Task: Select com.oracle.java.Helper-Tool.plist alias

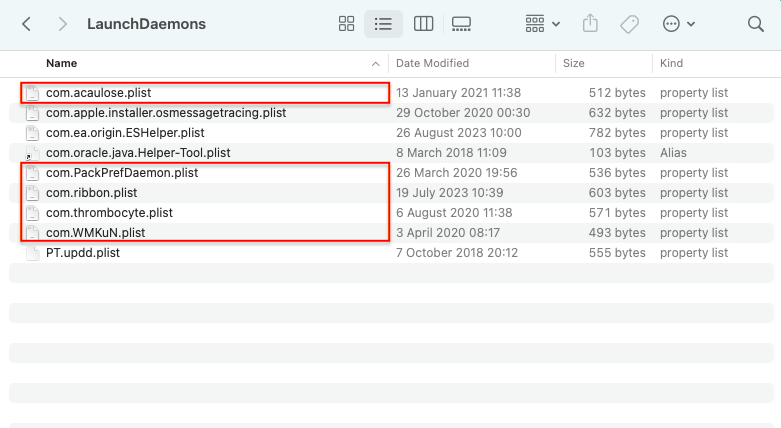Action: click(x=138, y=153)
